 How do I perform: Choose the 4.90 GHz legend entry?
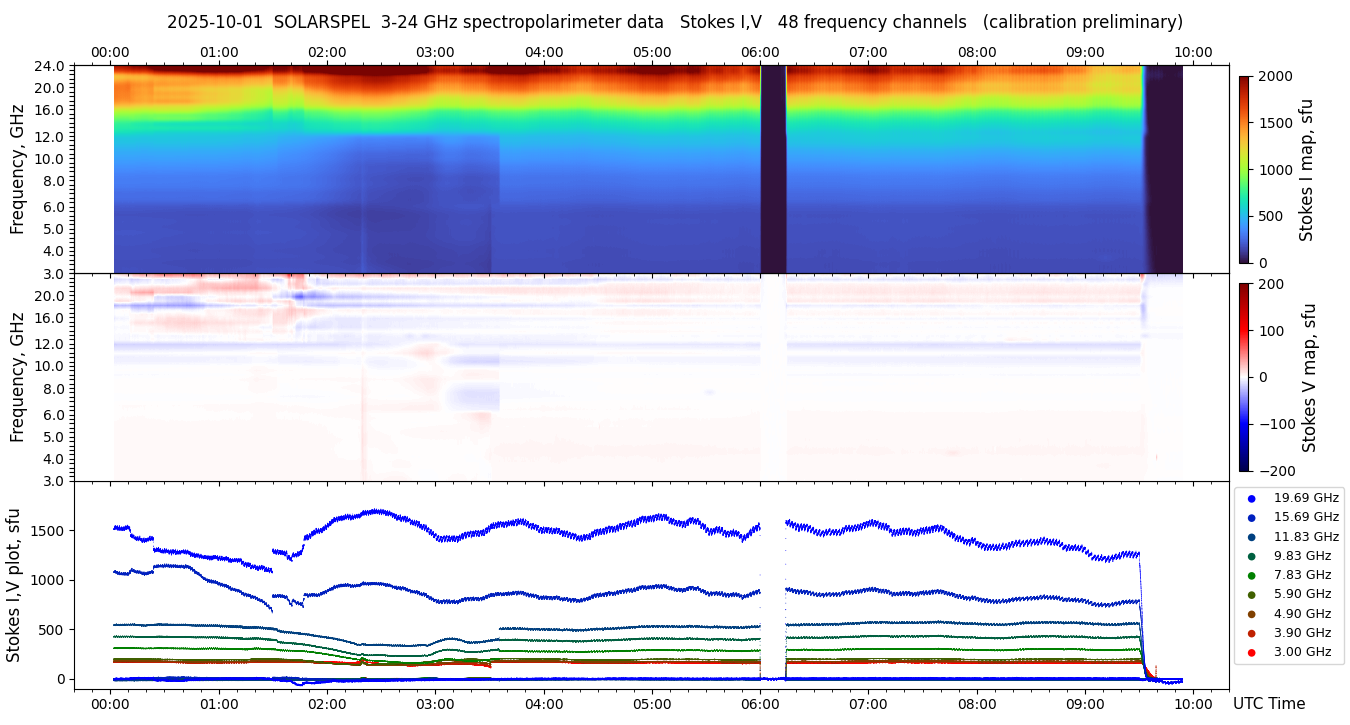(1251, 614)
